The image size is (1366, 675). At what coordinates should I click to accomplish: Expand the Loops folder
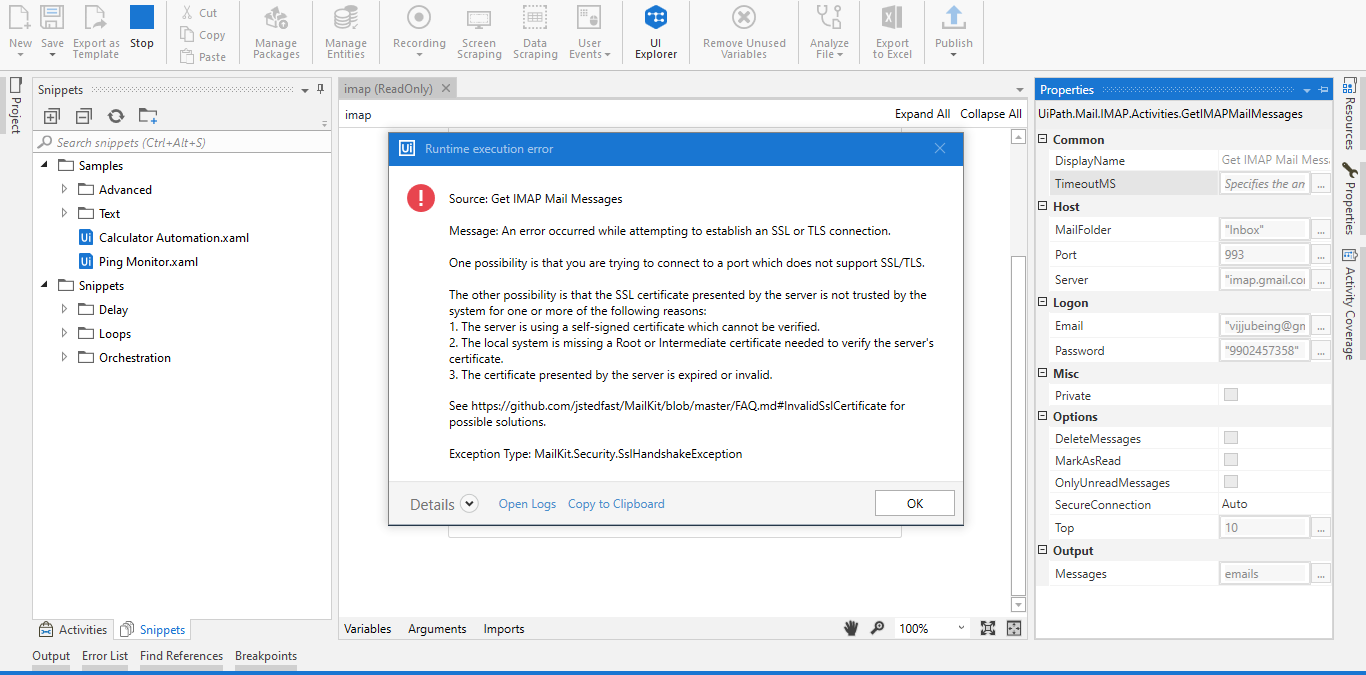point(65,333)
